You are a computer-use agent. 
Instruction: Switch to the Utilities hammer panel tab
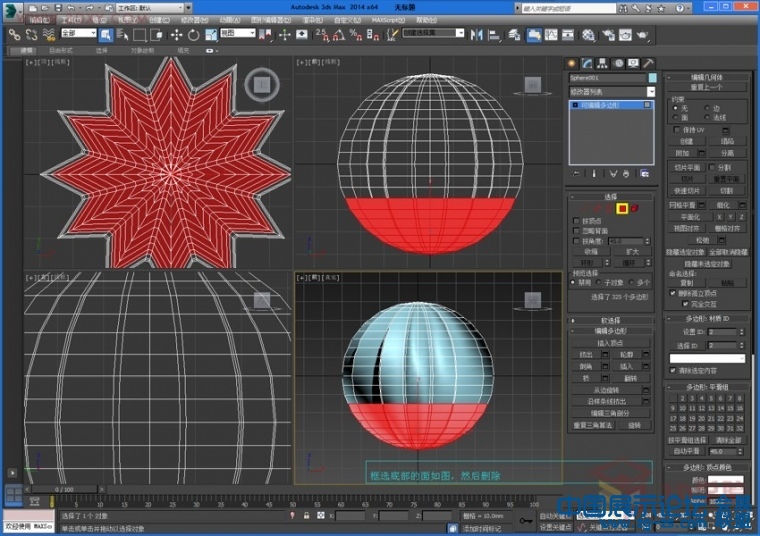click(x=649, y=63)
